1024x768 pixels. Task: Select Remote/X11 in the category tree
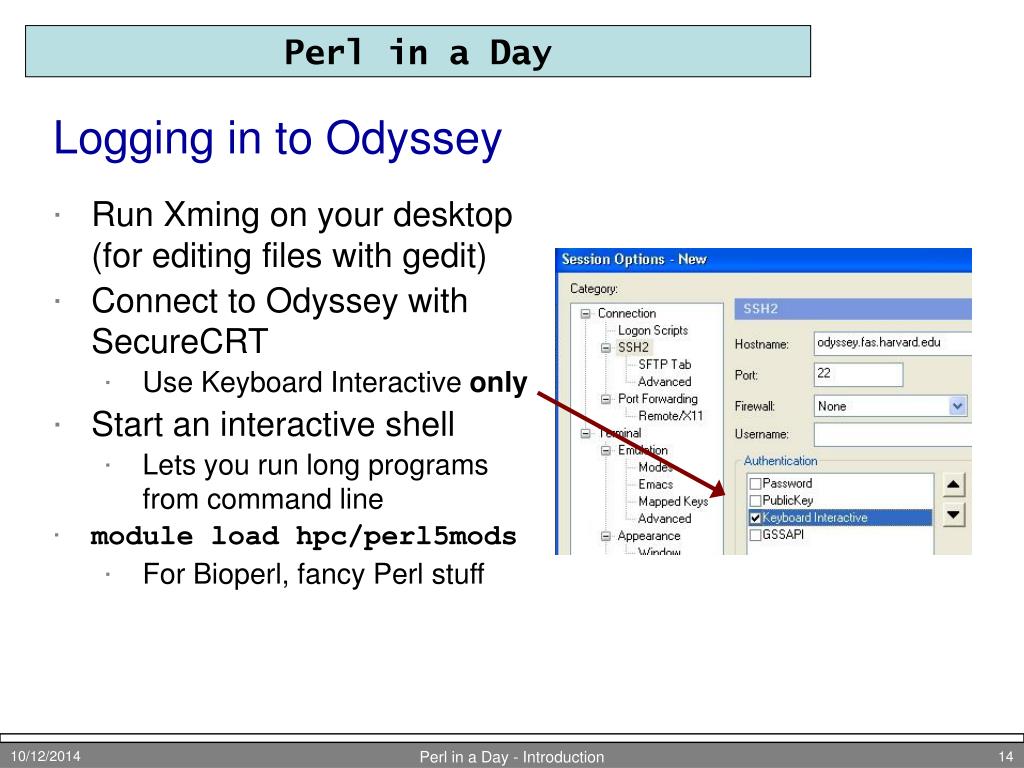coord(671,416)
